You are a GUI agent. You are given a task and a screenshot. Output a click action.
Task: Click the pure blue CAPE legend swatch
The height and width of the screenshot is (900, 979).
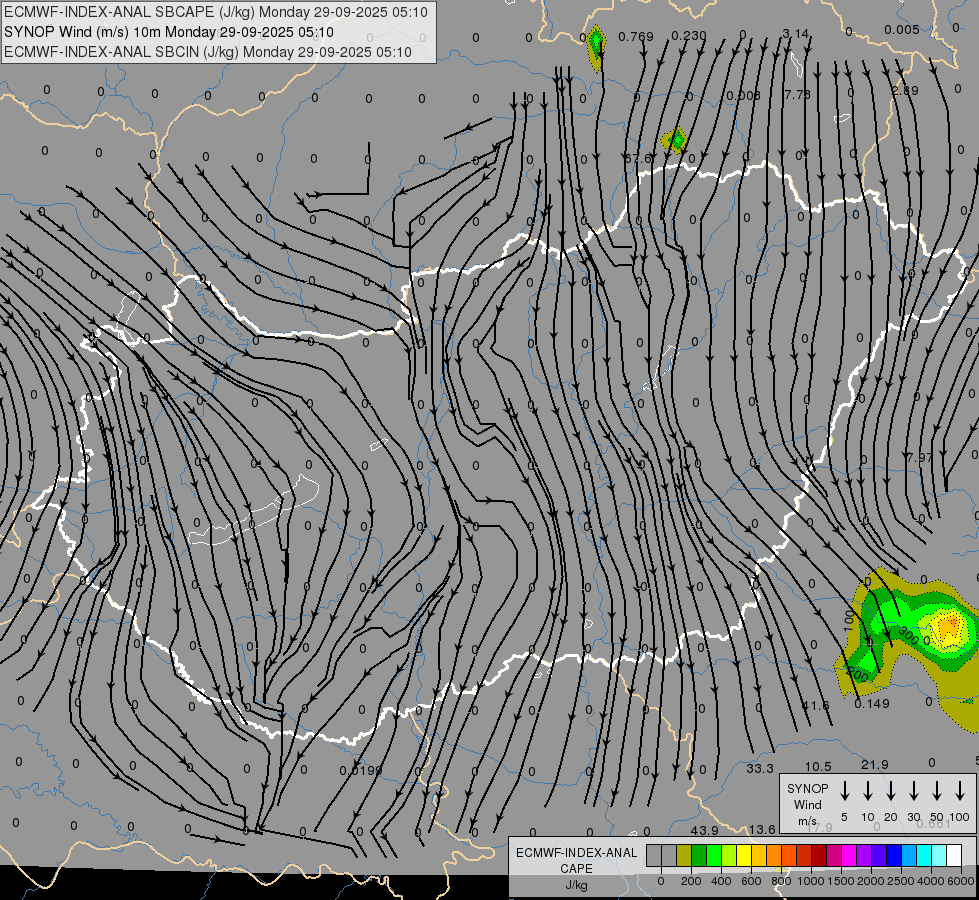pos(893,855)
